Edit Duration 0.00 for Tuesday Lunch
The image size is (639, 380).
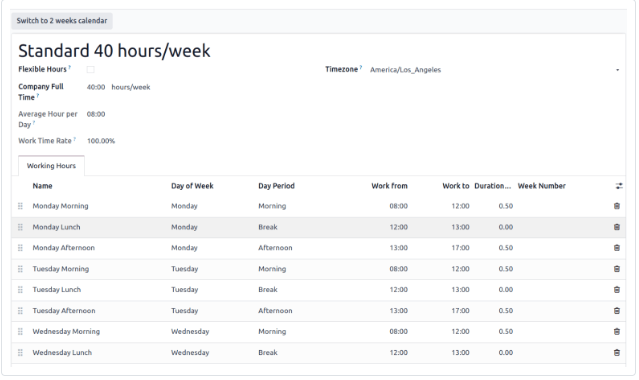[x=505, y=290]
